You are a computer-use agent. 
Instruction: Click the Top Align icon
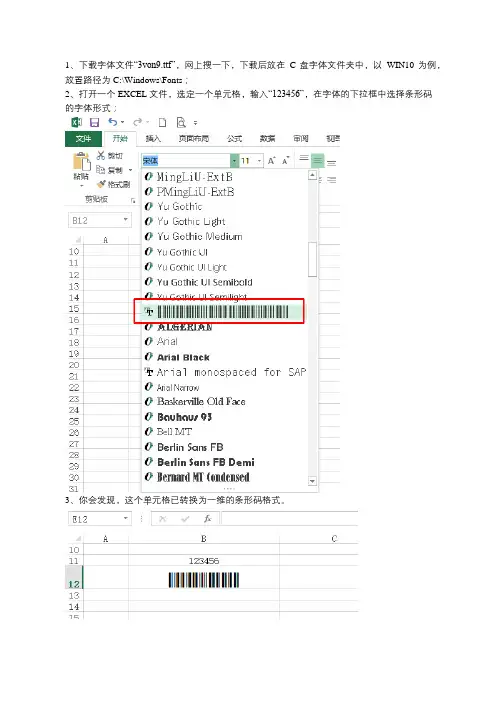point(304,158)
